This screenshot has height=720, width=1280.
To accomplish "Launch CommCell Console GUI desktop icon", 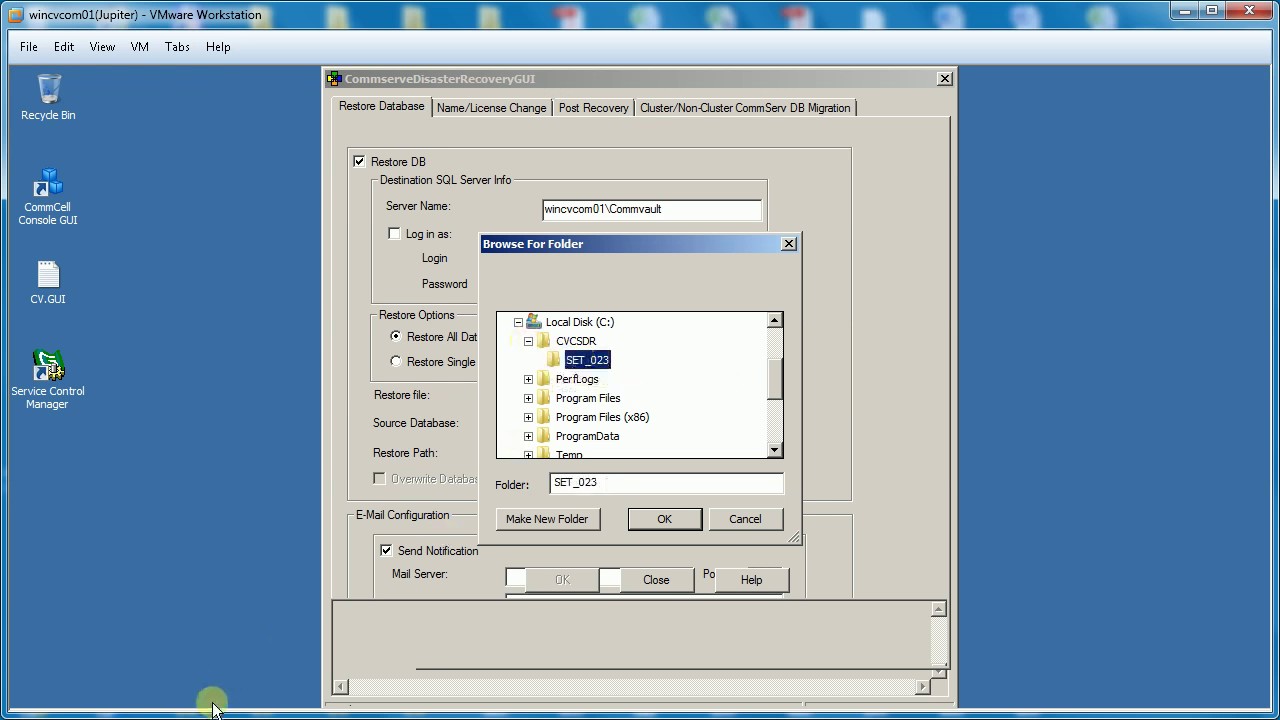I will [x=48, y=197].
